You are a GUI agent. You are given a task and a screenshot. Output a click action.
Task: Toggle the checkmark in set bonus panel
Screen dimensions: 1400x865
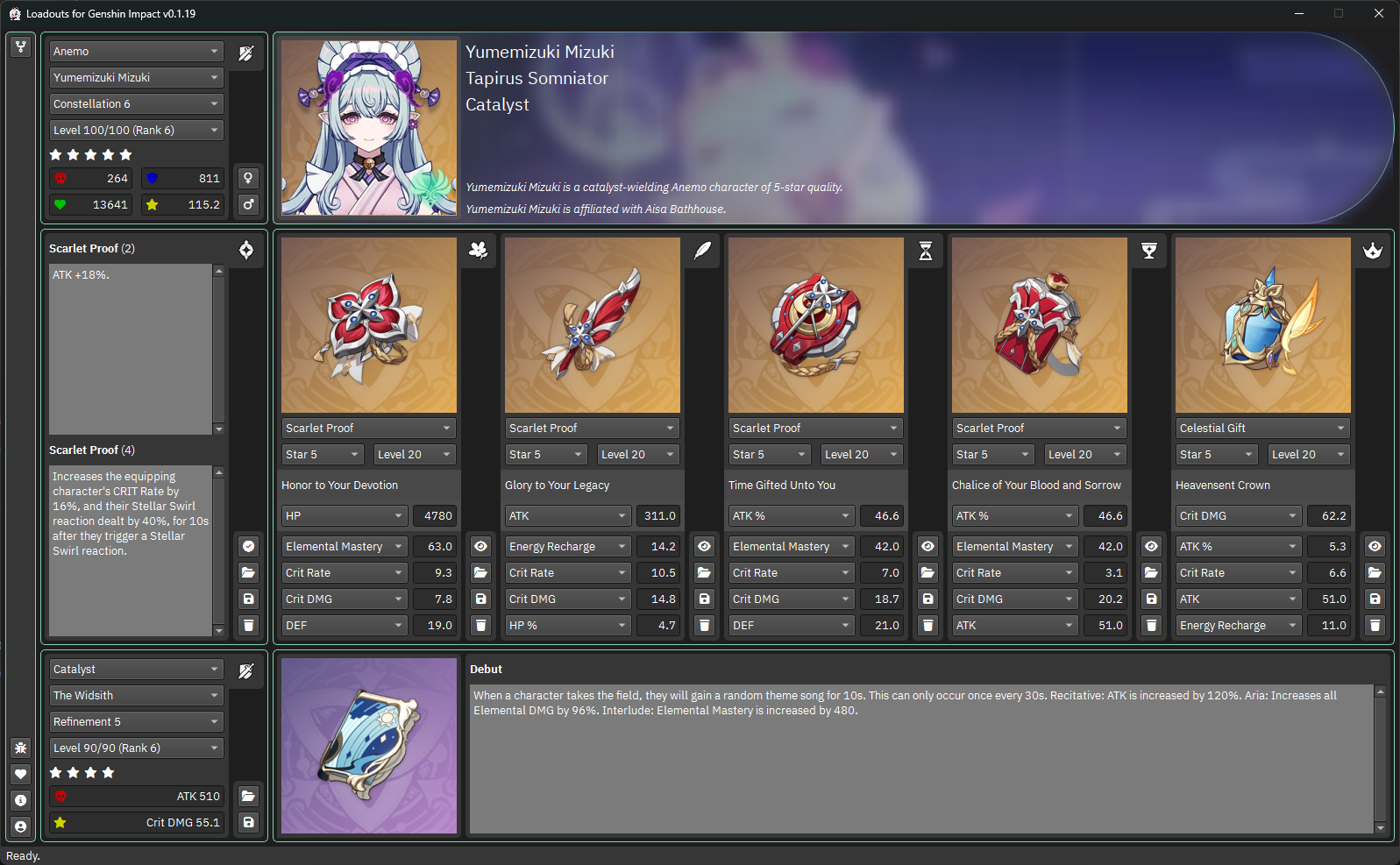[249, 546]
